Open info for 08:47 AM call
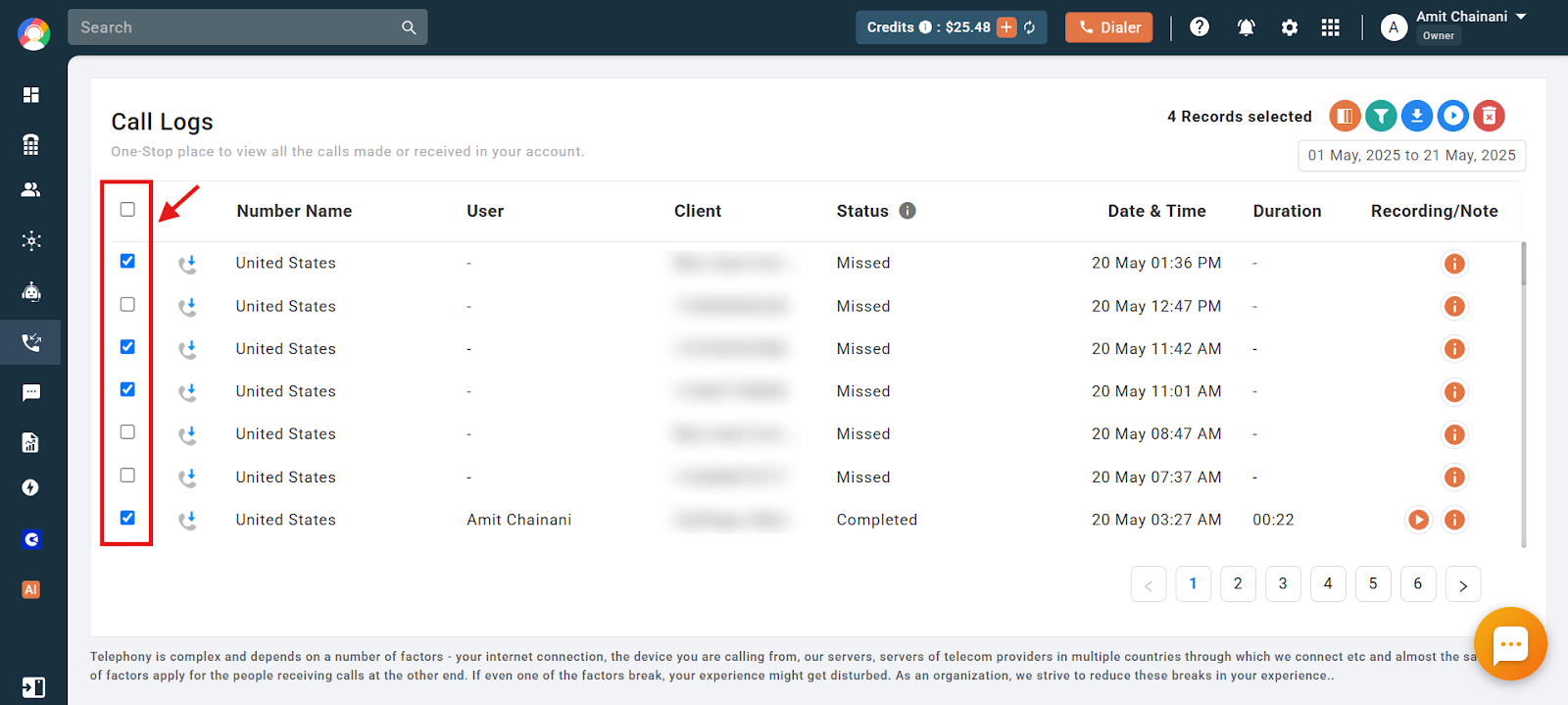 click(x=1454, y=434)
